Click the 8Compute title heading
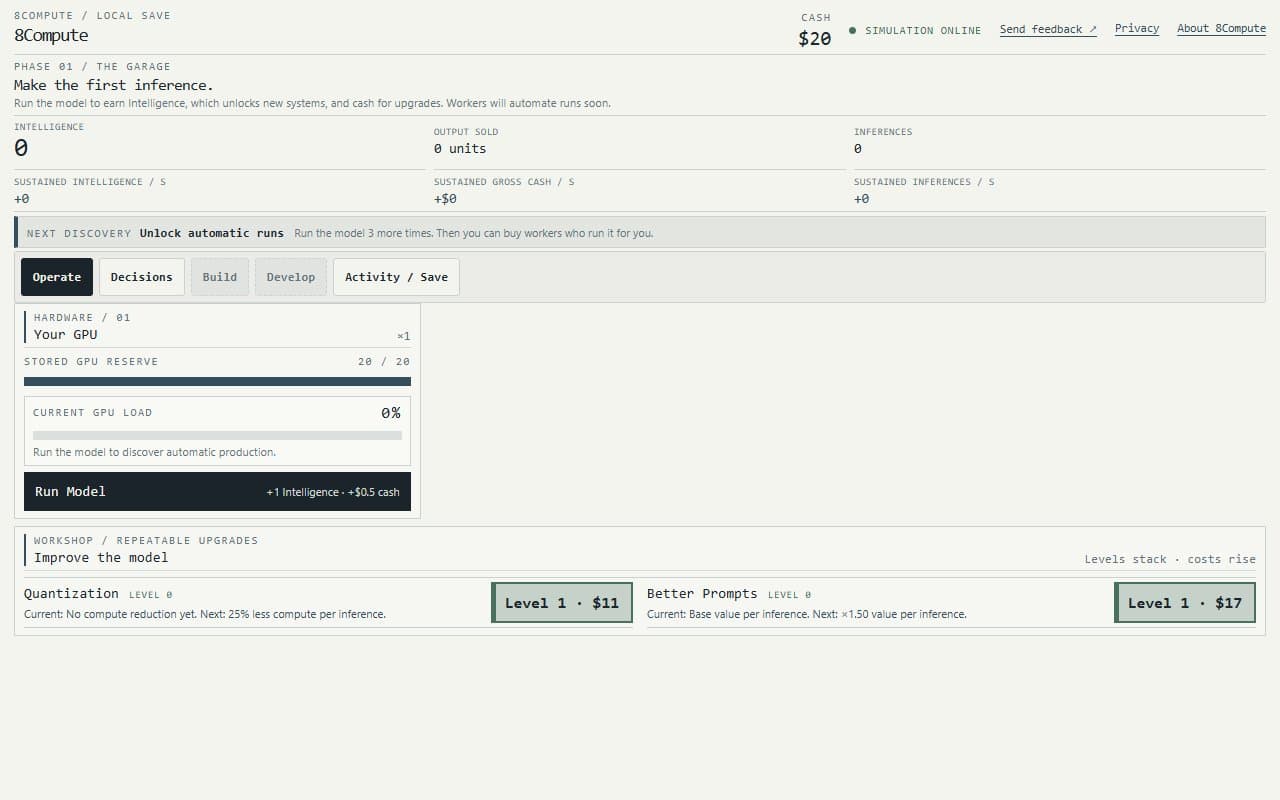This screenshot has width=1280, height=800. [51, 35]
